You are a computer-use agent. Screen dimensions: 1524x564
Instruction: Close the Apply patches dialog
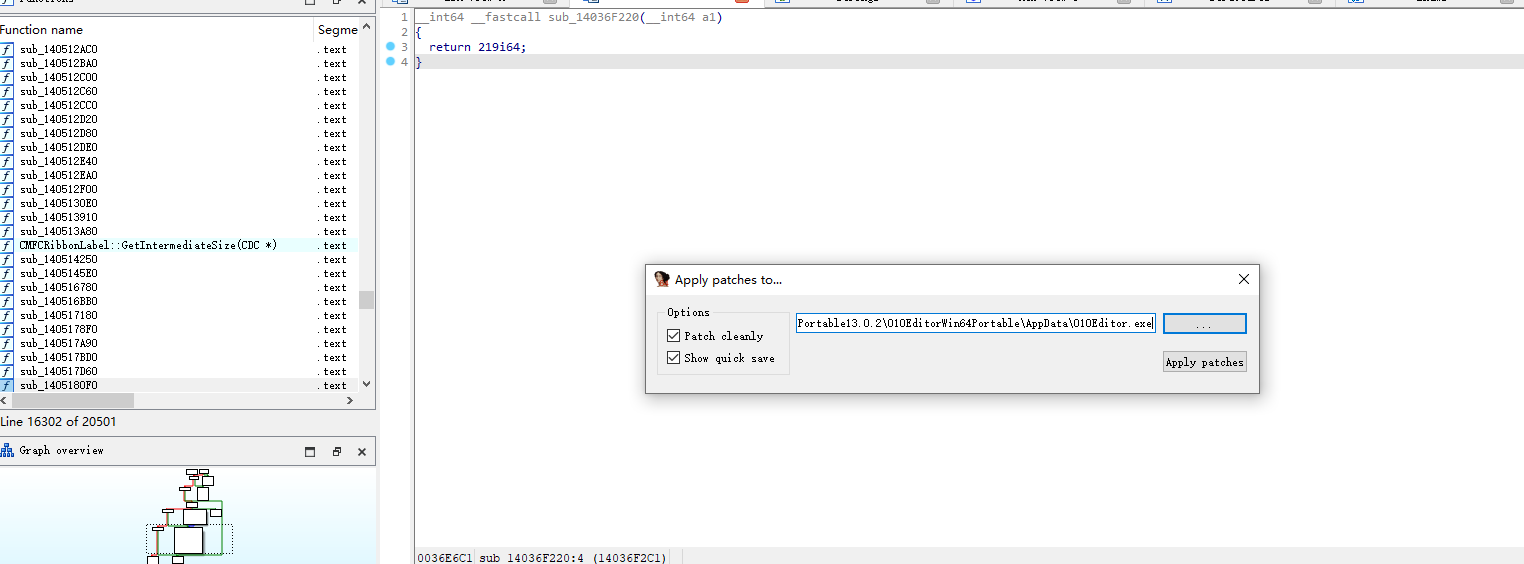click(1243, 280)
